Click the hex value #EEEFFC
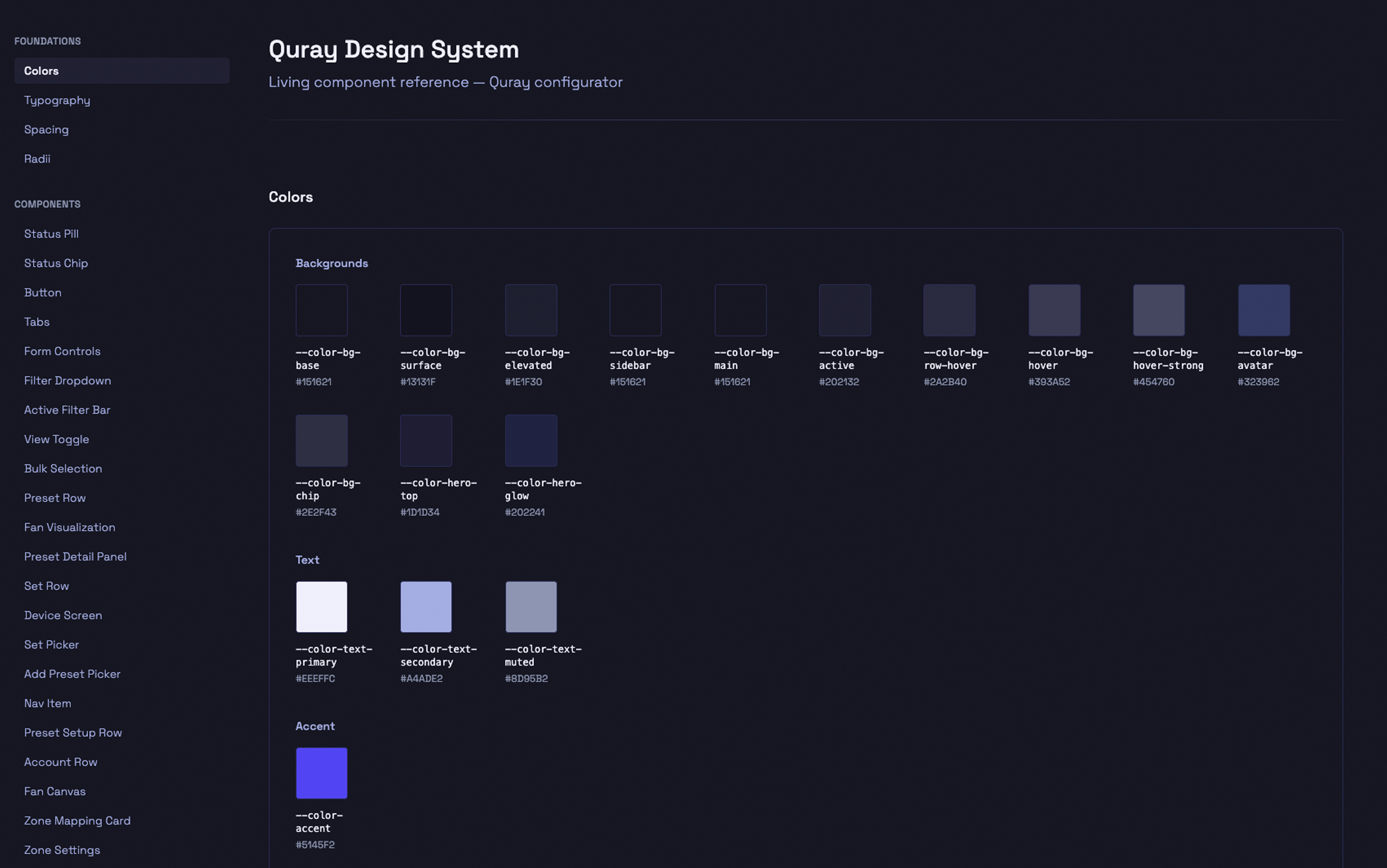Image resolution: width=1387 pixels, height=868 pixels. [x=316, y=679]
